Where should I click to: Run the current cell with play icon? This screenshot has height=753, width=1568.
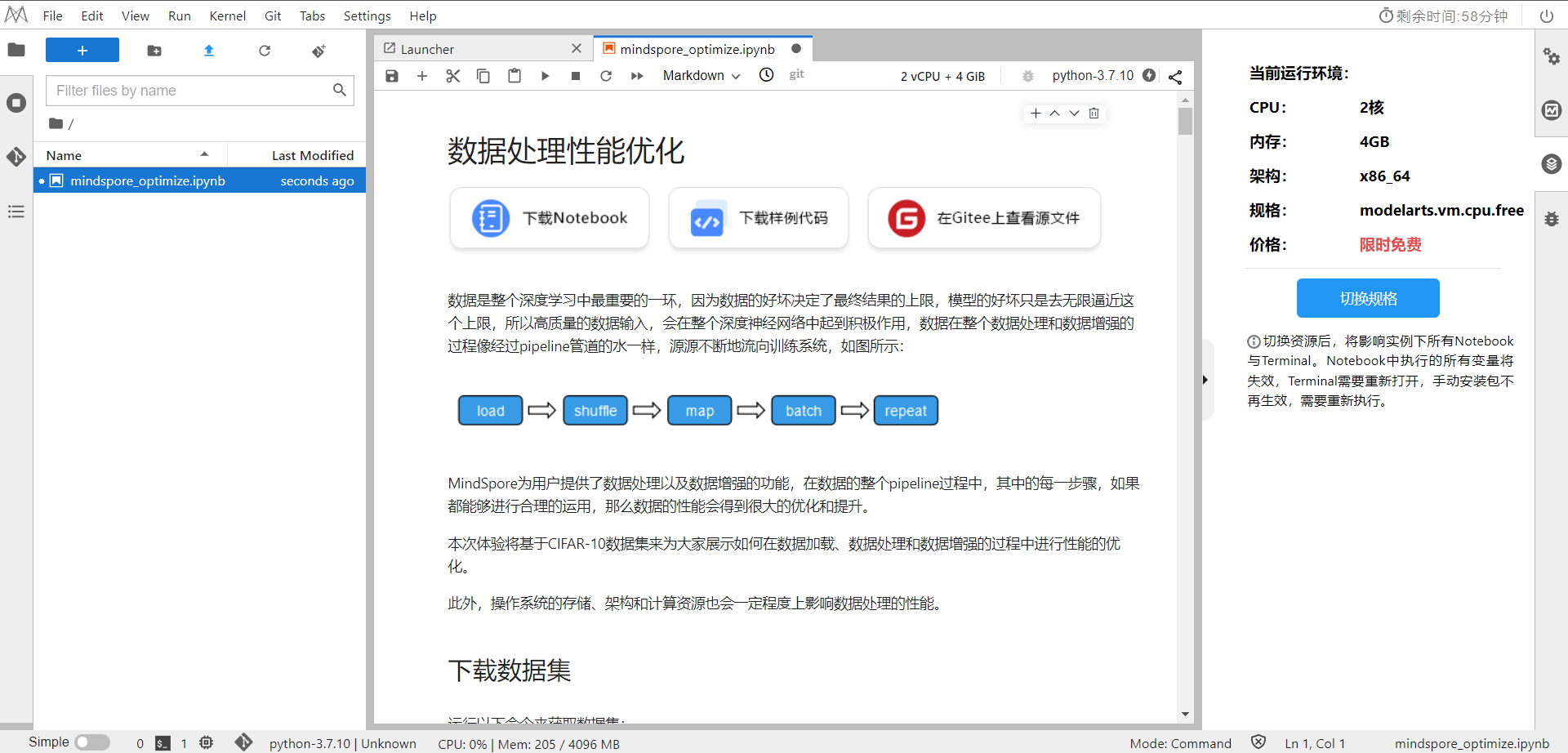(x=545, y=75)
